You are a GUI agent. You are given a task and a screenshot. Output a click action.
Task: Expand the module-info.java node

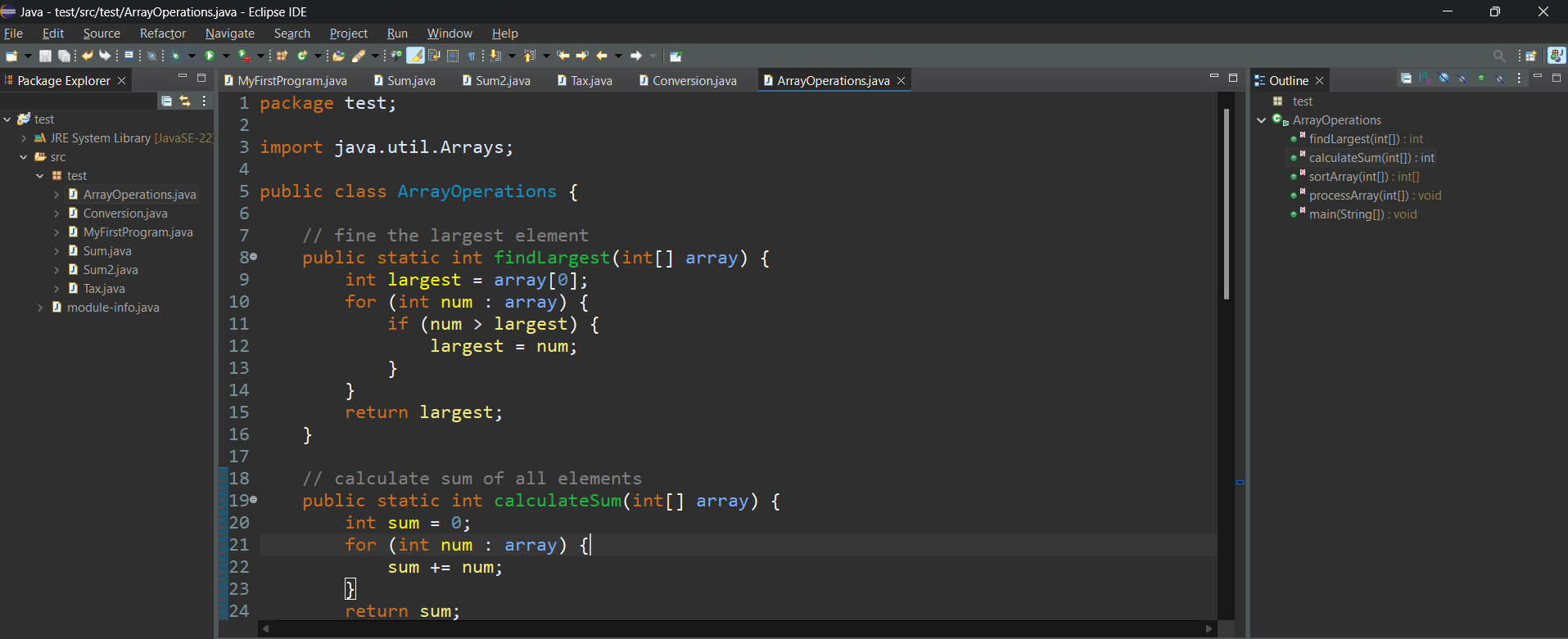[40, 308]
